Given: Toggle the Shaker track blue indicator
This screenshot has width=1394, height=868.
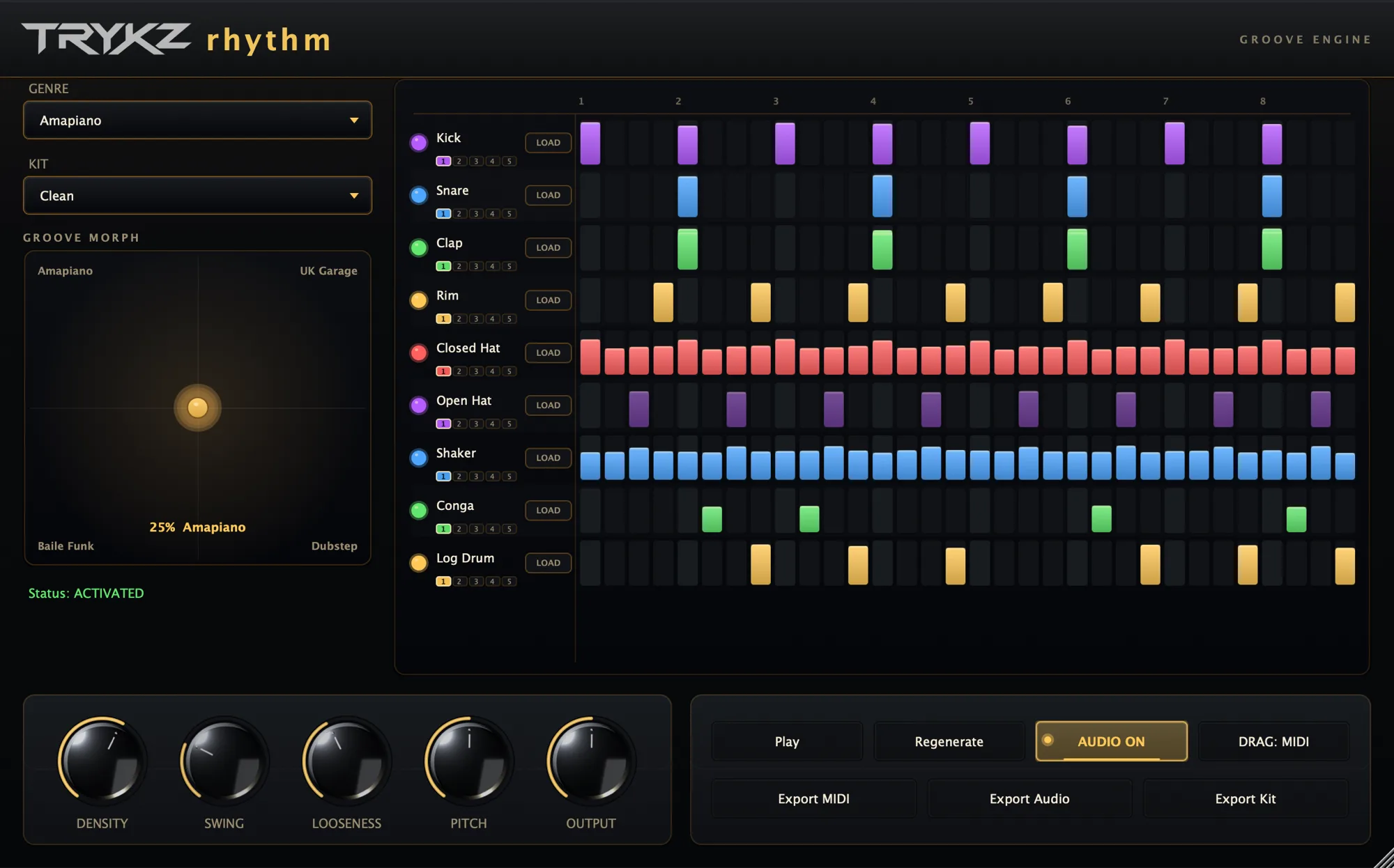Looking at the screenshot, I should (418, 458).
